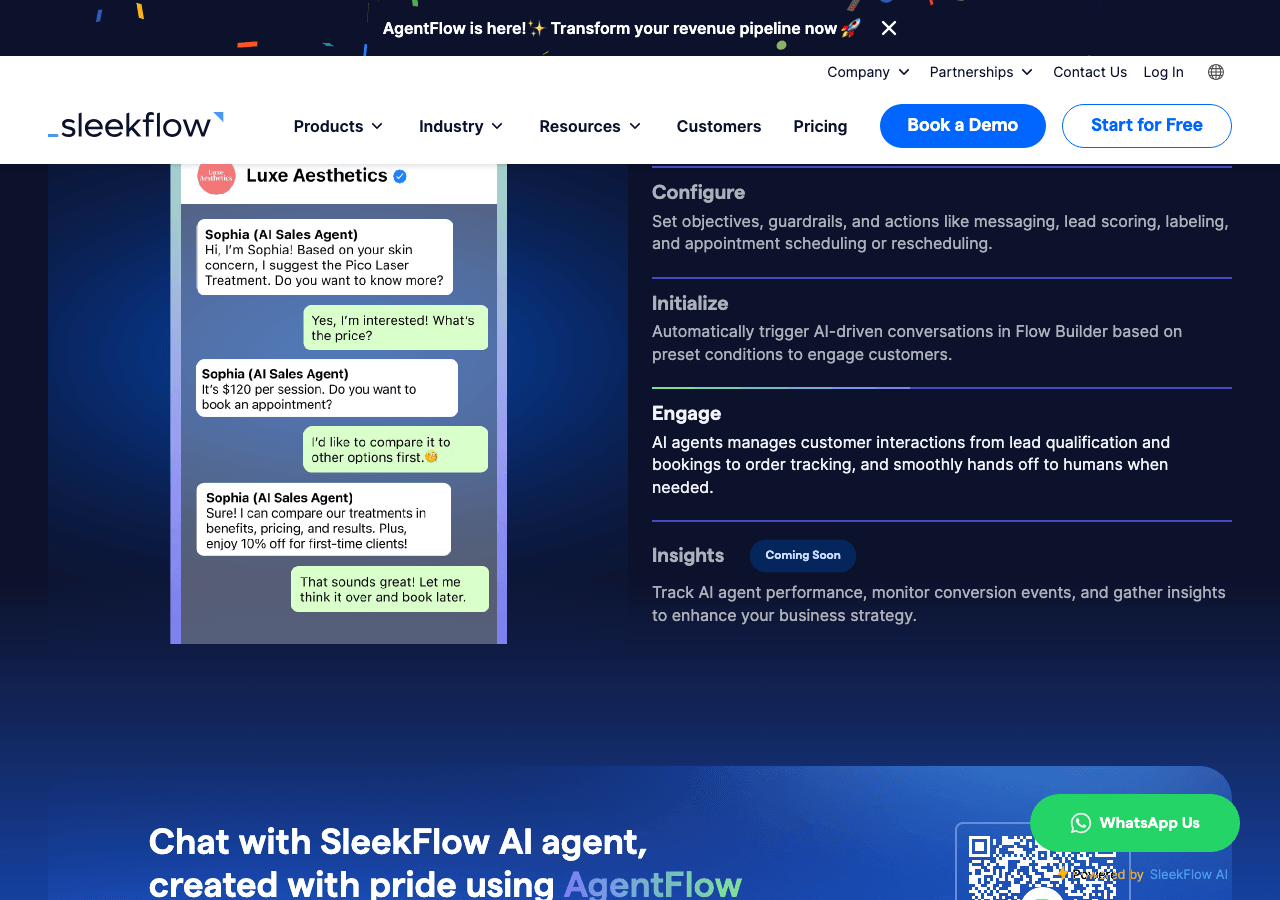Click the Start for Free button

coord(1147,126)
